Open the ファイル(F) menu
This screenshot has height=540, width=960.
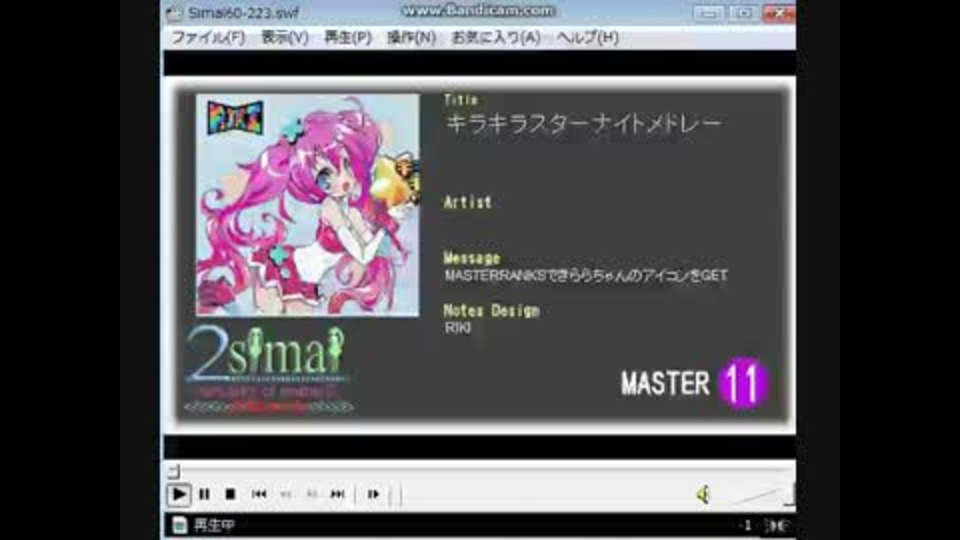(x=208, y=38)
